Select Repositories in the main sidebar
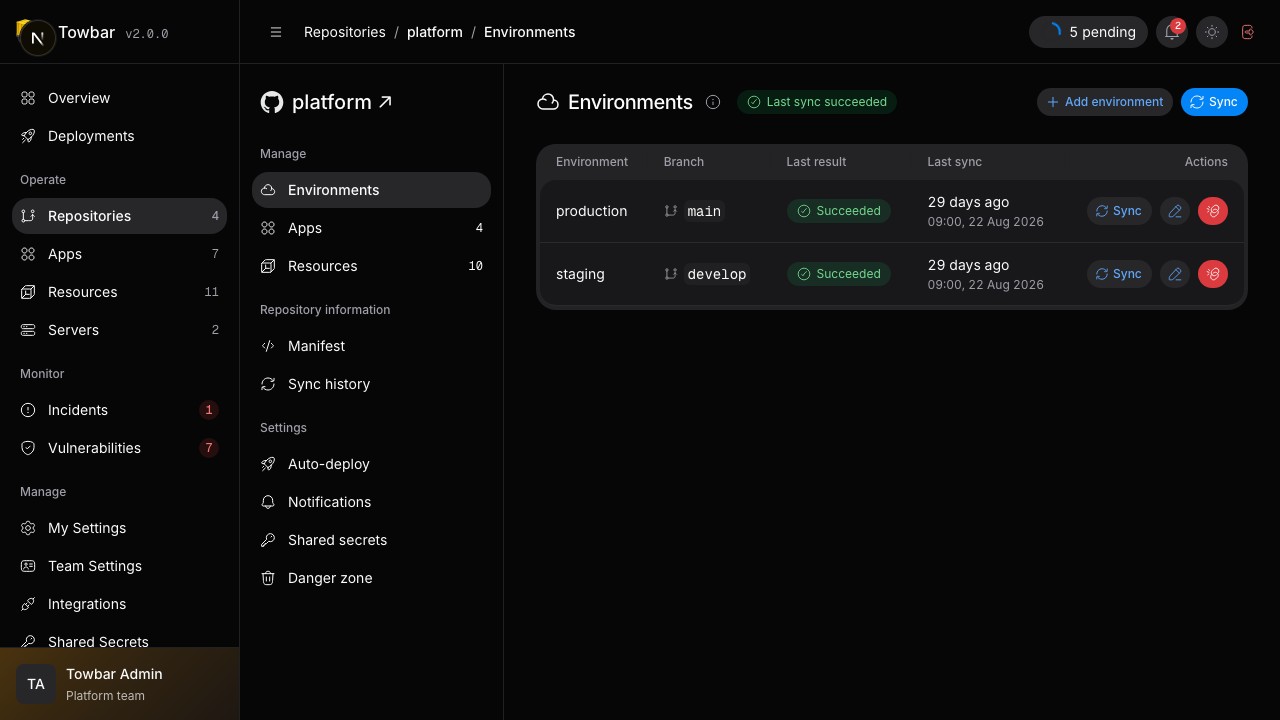This screenshot has width=1280, height=720. [x=119, y=216]
